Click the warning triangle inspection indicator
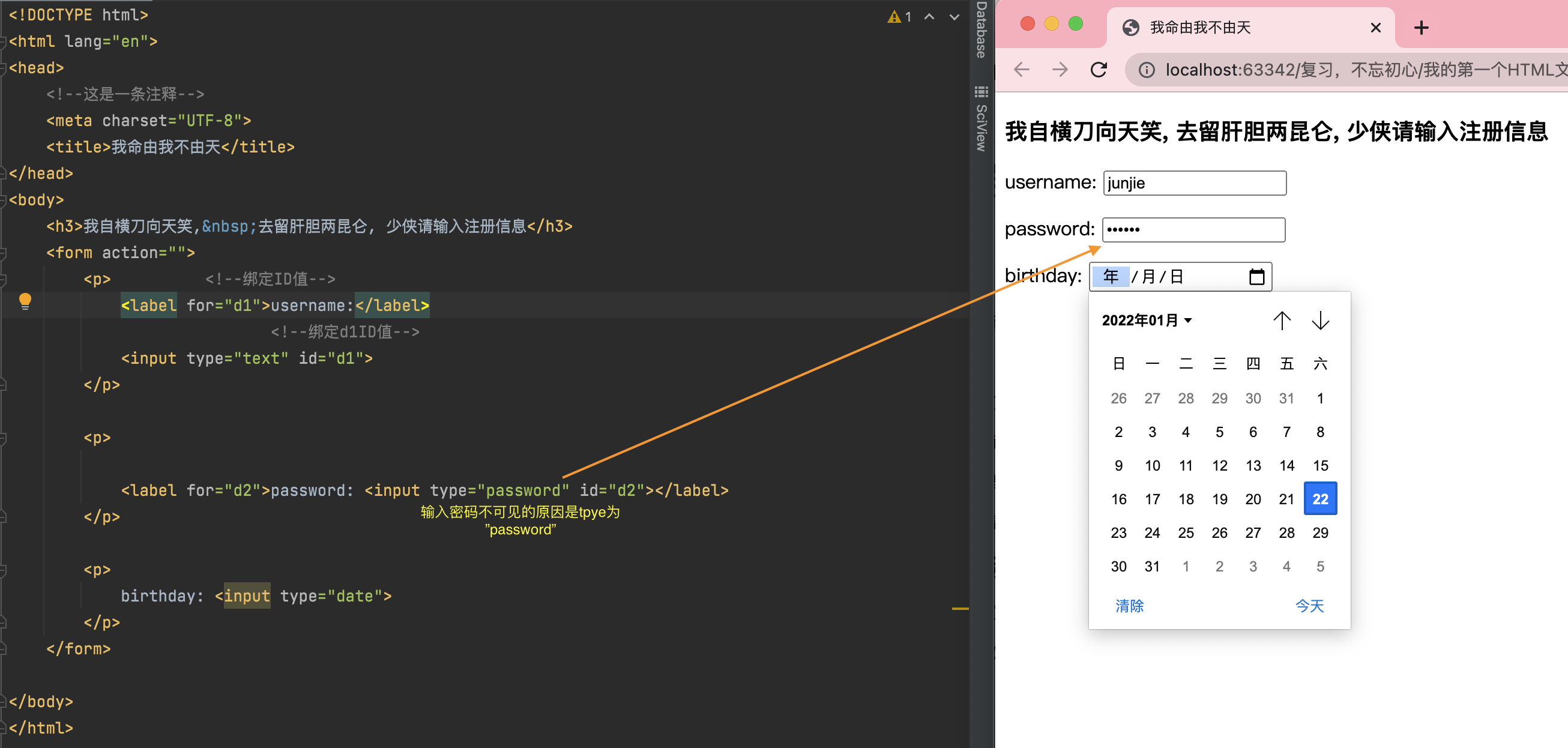Image resolution: width=1568 pixels, height=748 pixels. (x=894, y=17)
